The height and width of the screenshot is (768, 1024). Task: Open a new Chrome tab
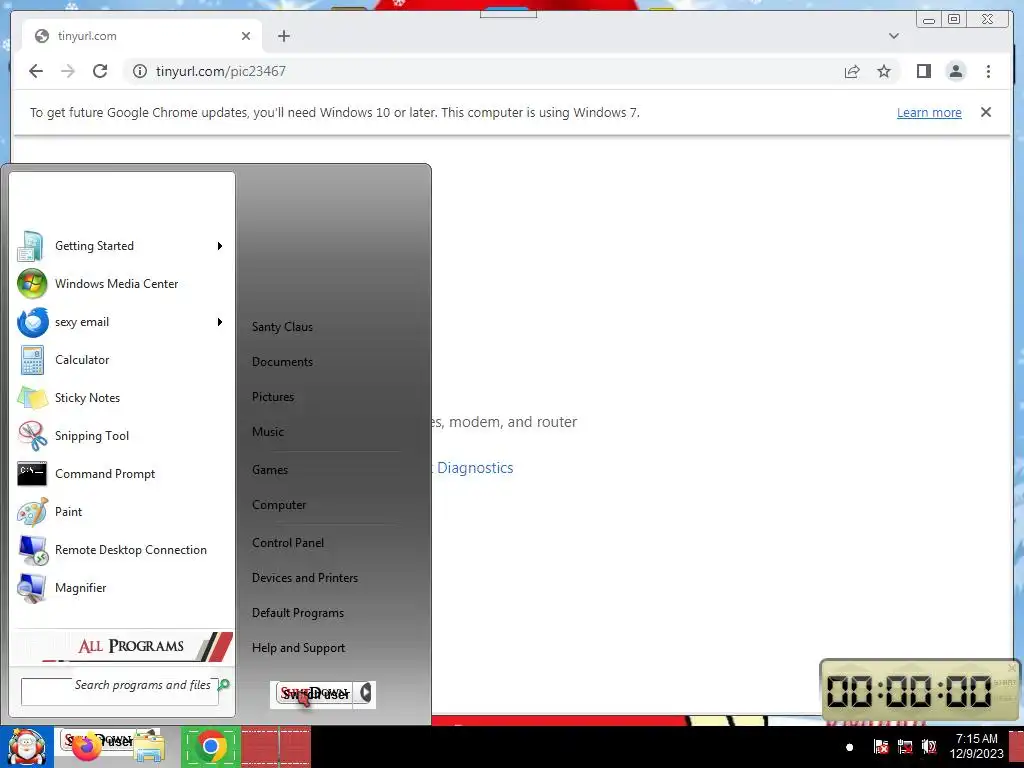(283, 36)
